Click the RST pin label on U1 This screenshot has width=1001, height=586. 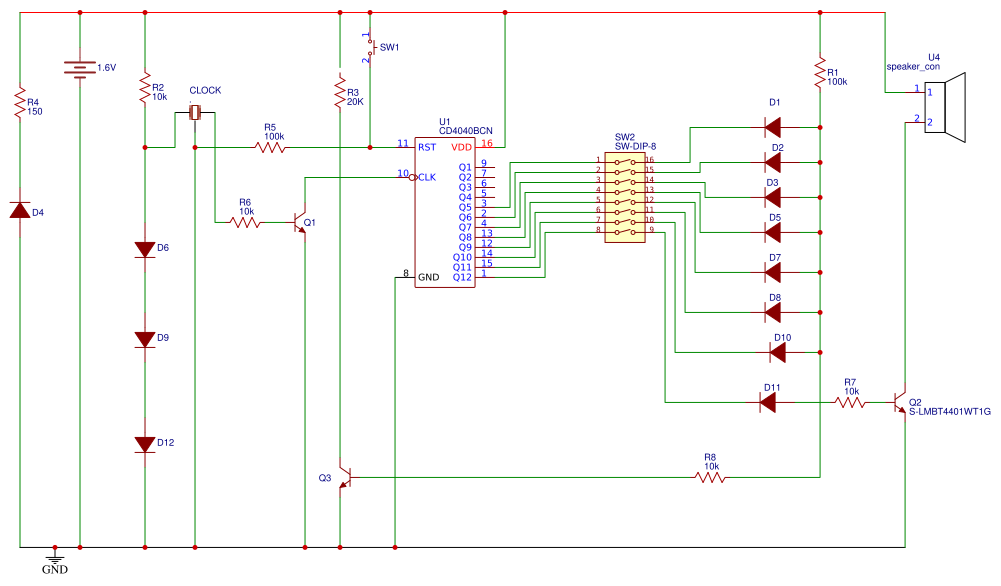tap(427, 147)
